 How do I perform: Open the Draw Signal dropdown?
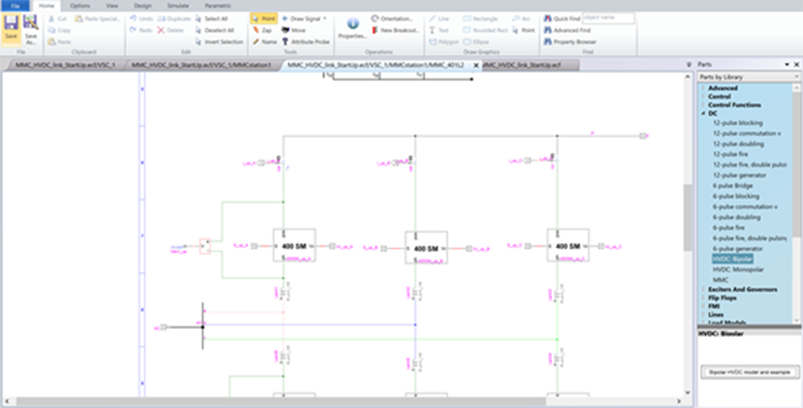pos(309,18)
